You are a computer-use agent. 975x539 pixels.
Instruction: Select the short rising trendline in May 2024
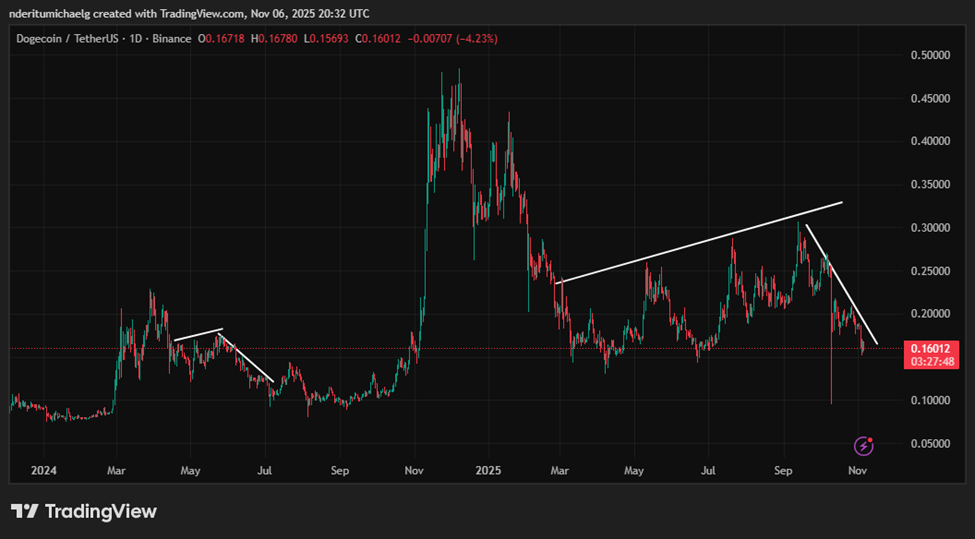coord(197,335)
